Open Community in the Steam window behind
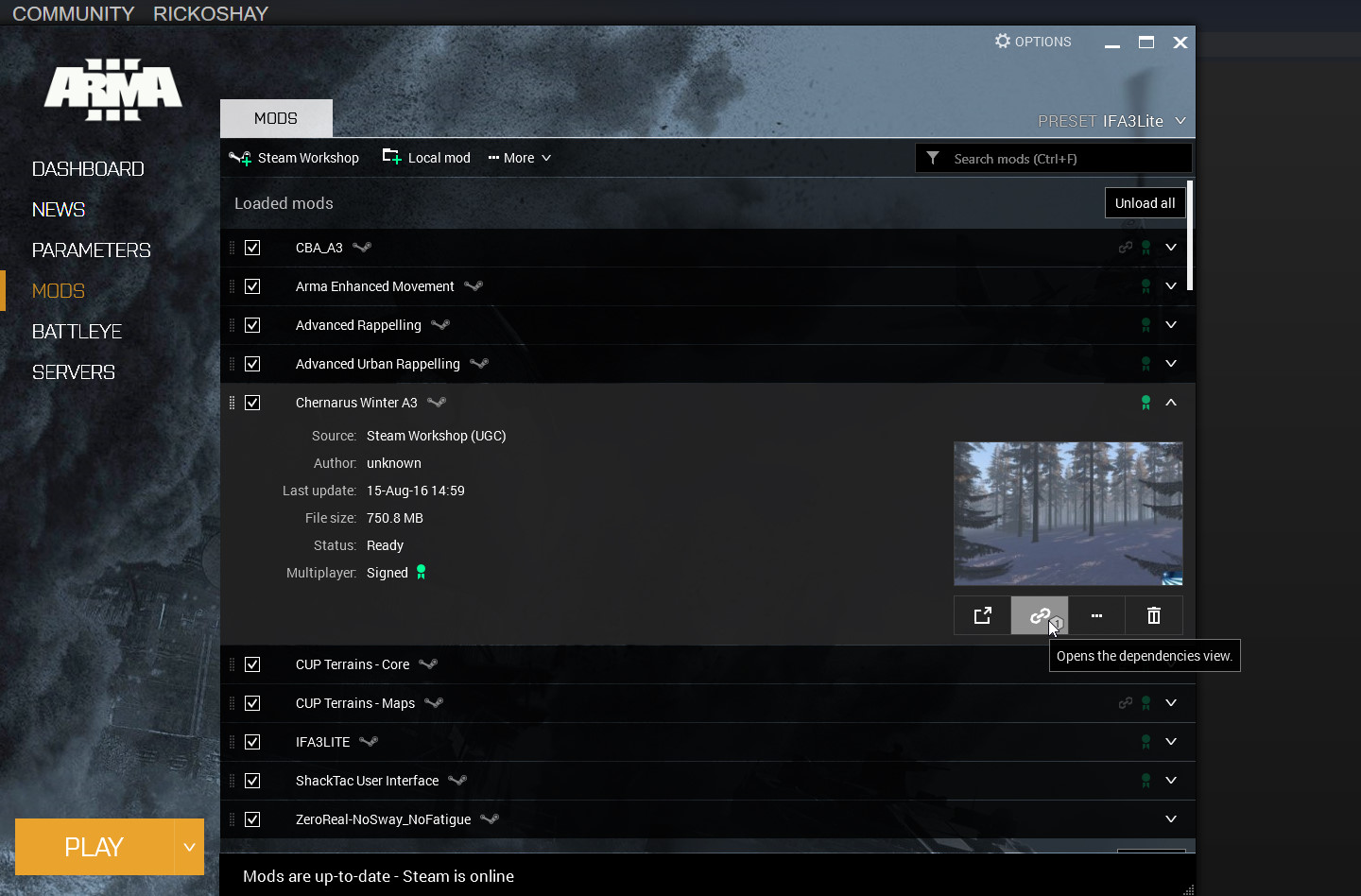The image size is (1361, 896). click(74, 13)
